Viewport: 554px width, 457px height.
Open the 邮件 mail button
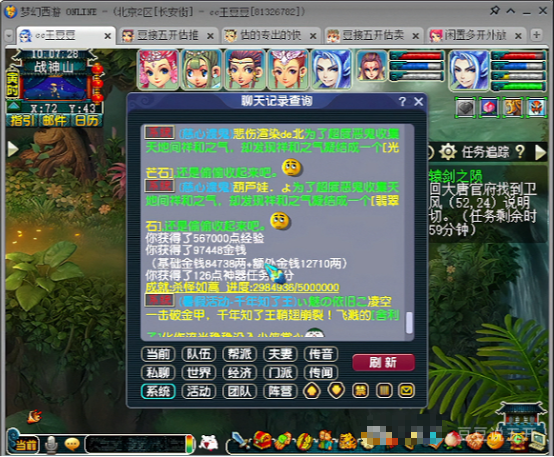[54, 121]
